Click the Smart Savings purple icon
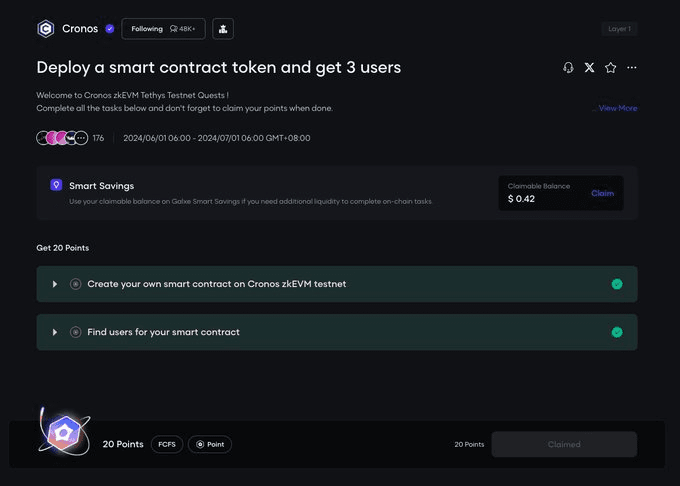The width and height of the screenshot is (680, 486). (x=56, y=185)
